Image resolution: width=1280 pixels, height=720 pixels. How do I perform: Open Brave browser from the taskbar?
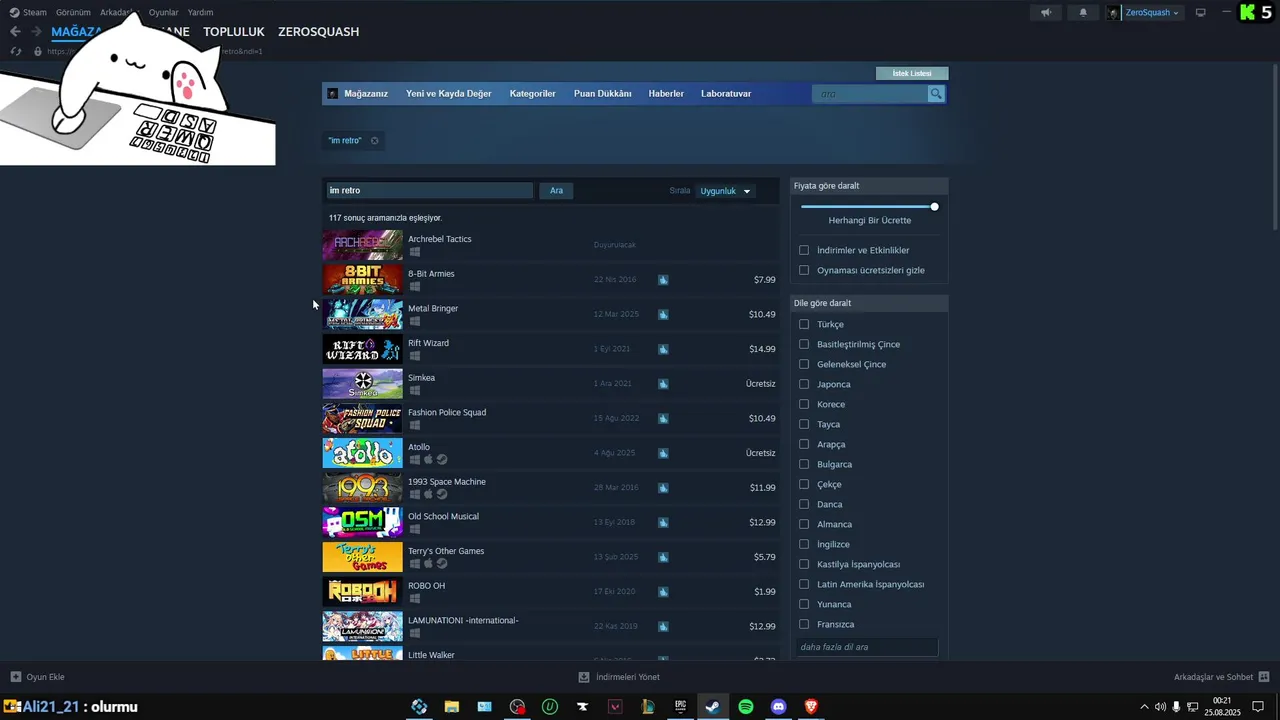(x=811, y=707)
